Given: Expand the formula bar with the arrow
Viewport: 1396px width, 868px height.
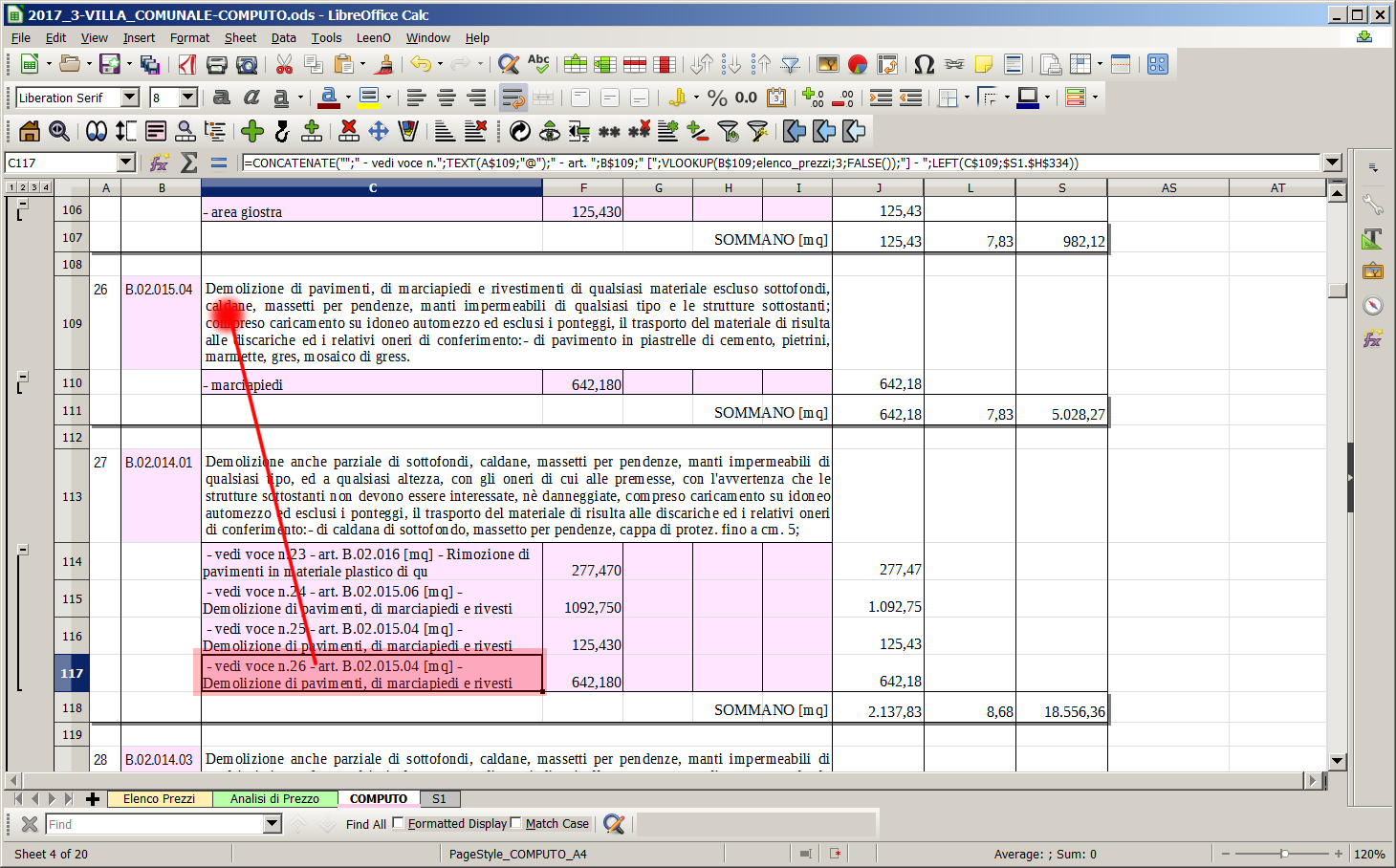Looking at the screenshot, I should (x=1333, y=163).
